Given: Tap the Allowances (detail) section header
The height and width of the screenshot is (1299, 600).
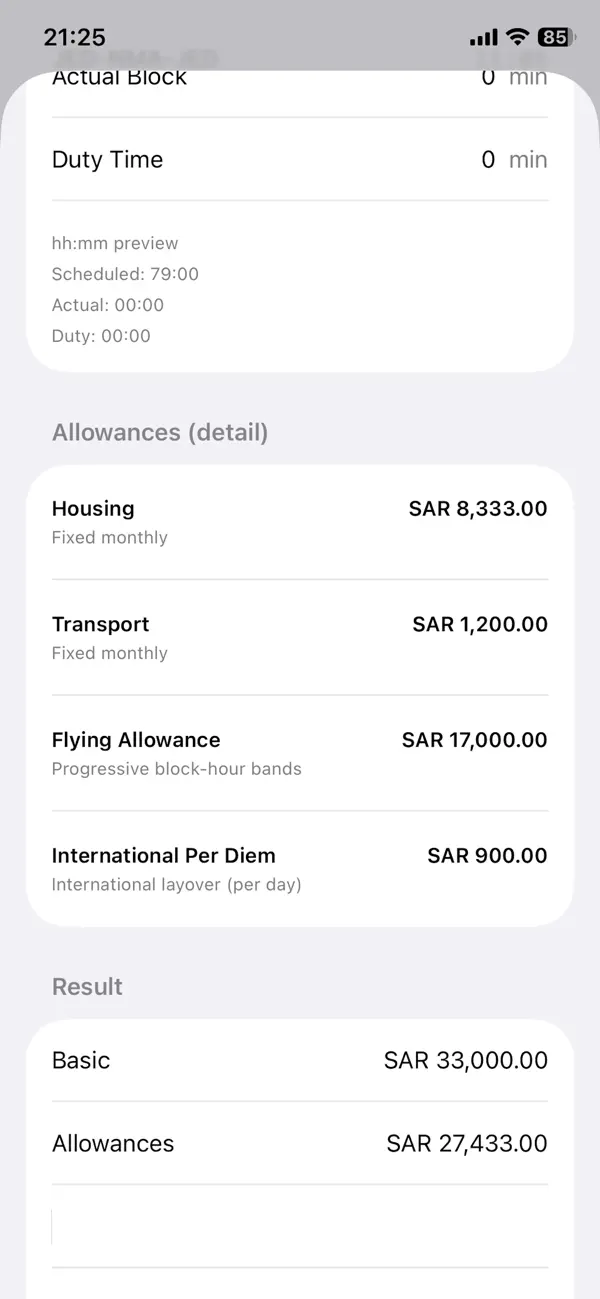Looking at the screenshot, I should [159, 432].
